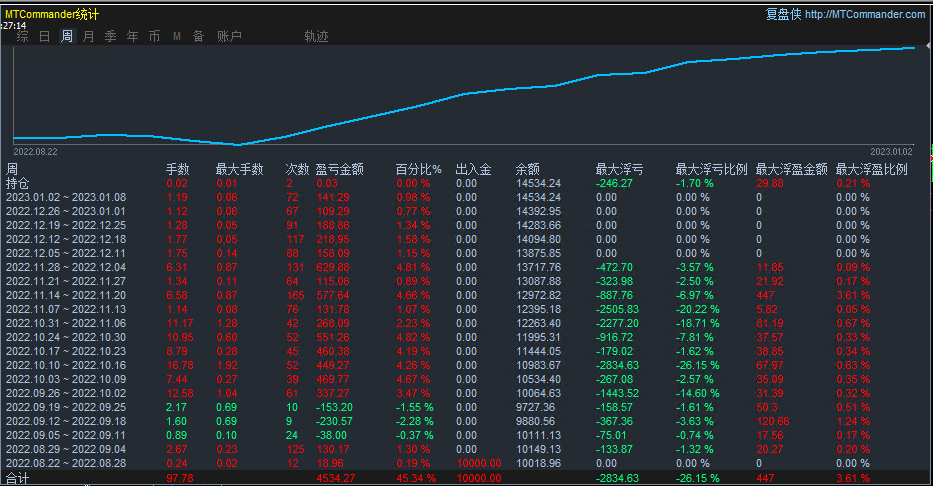933x486 pixels.
Task: Select week row 2022.09.05 ~ 2022.09.11
Action: (466, 435)
